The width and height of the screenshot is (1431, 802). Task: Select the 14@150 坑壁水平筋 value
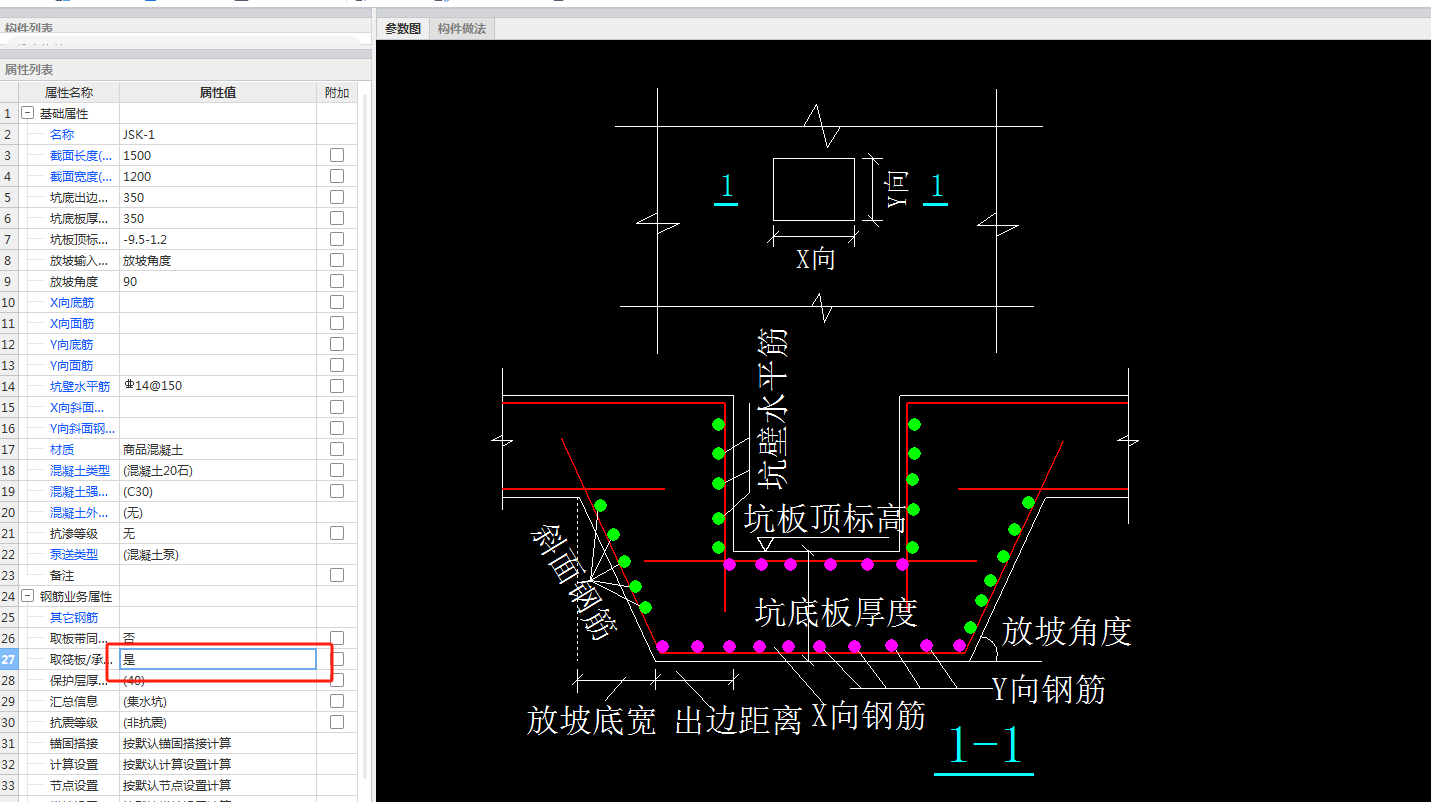pos(218,386)
